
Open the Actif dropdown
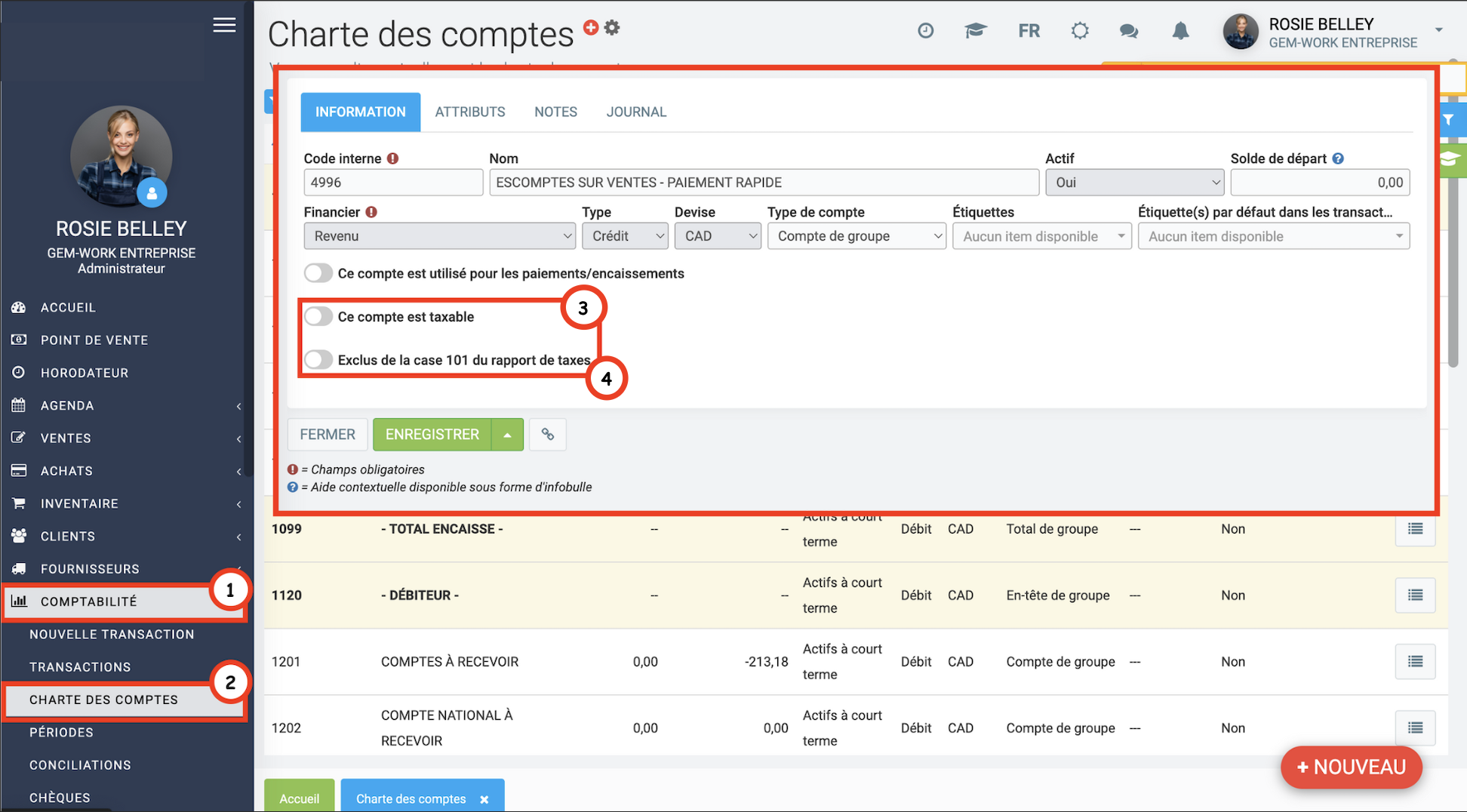tap(1134, 183)
